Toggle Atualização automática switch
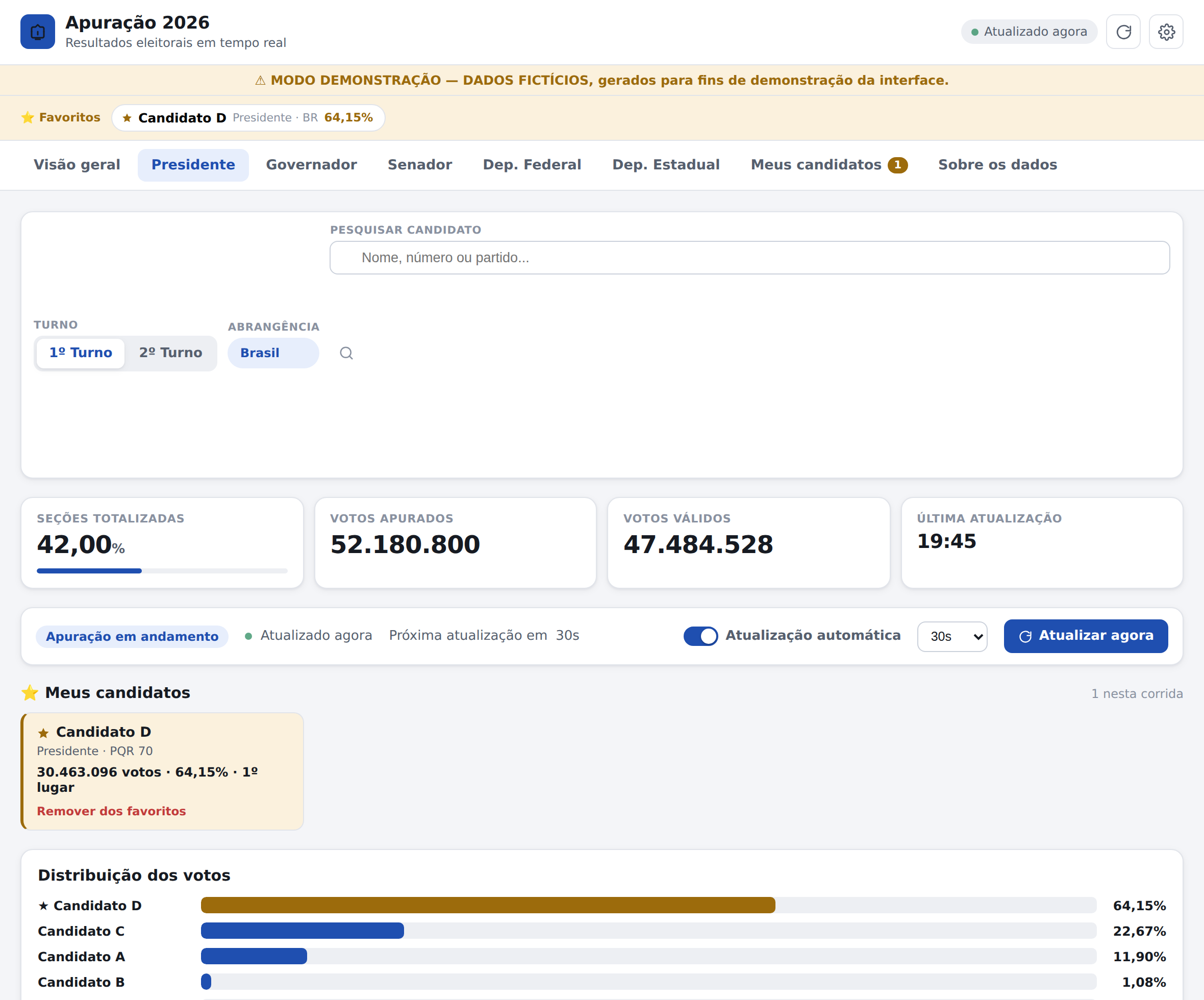This screenshot has height=1000, width=1204. point(700,636)
